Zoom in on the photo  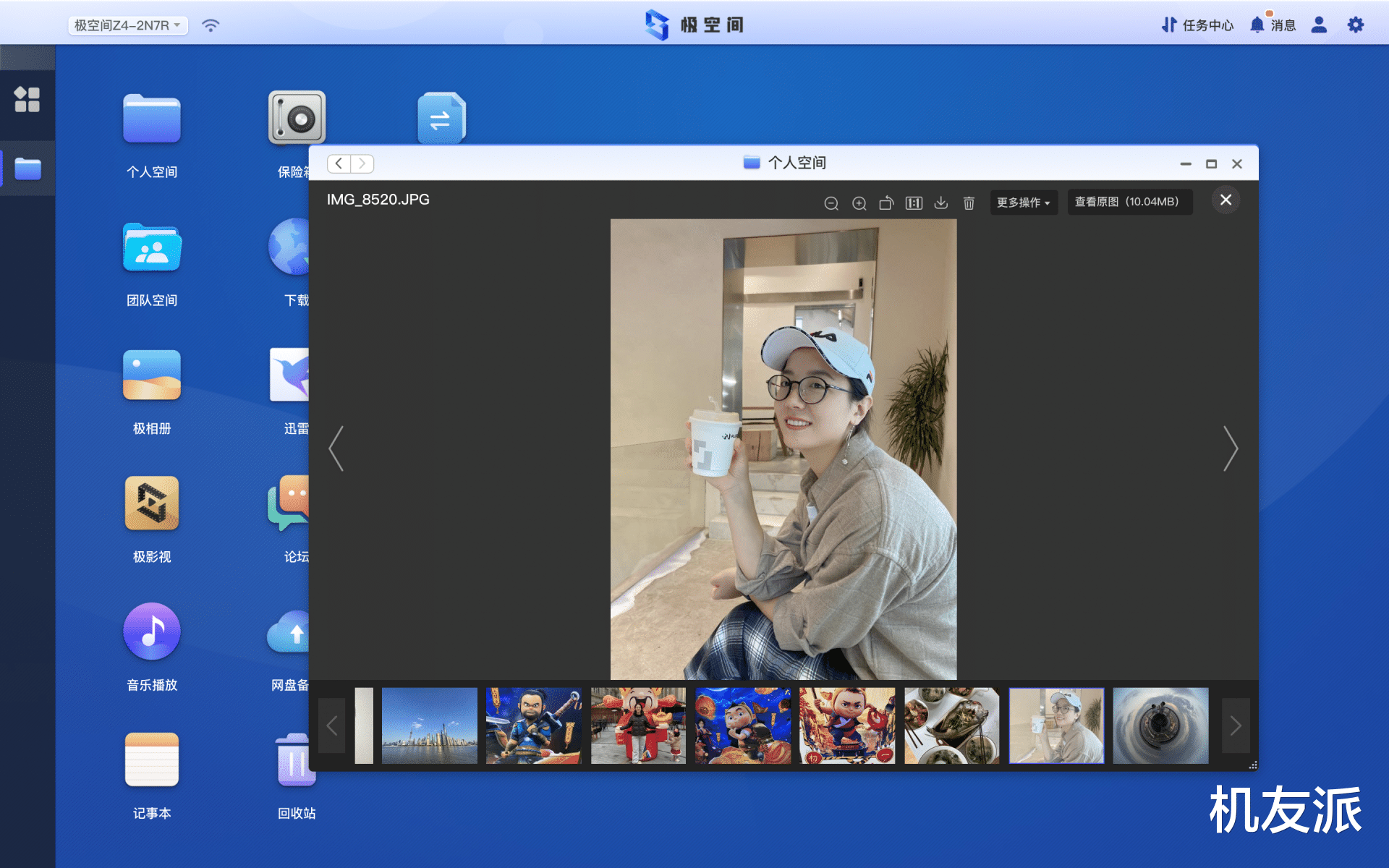click(x=859, y=203)
